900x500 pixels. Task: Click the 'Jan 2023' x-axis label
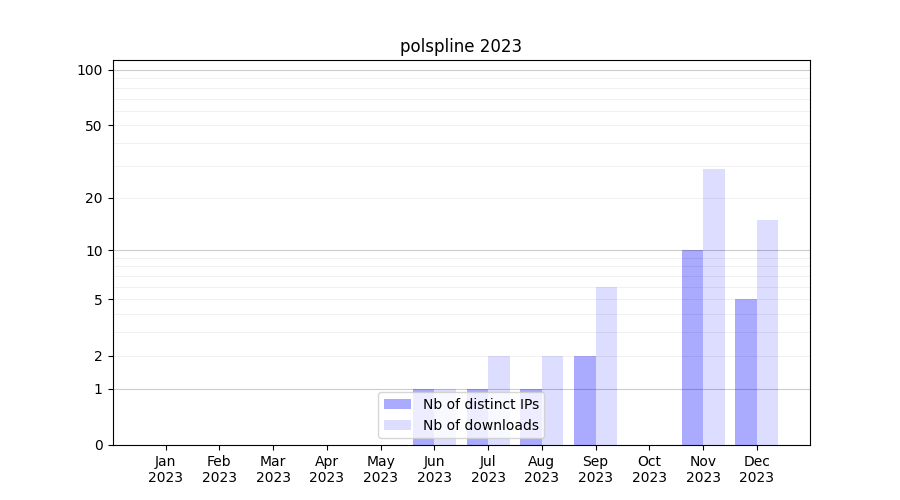(x=166, y=469)
